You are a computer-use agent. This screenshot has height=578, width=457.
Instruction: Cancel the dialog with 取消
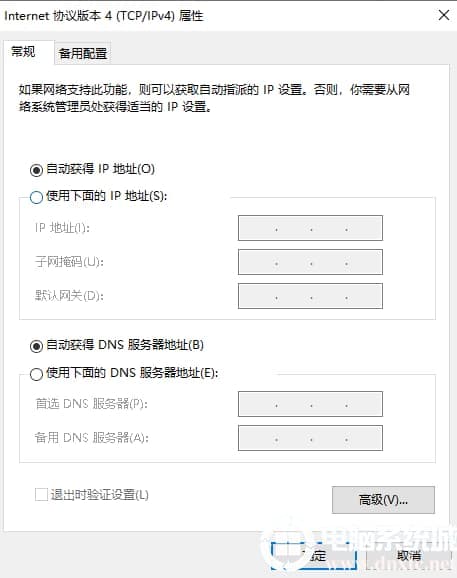(x=408, y=556)
